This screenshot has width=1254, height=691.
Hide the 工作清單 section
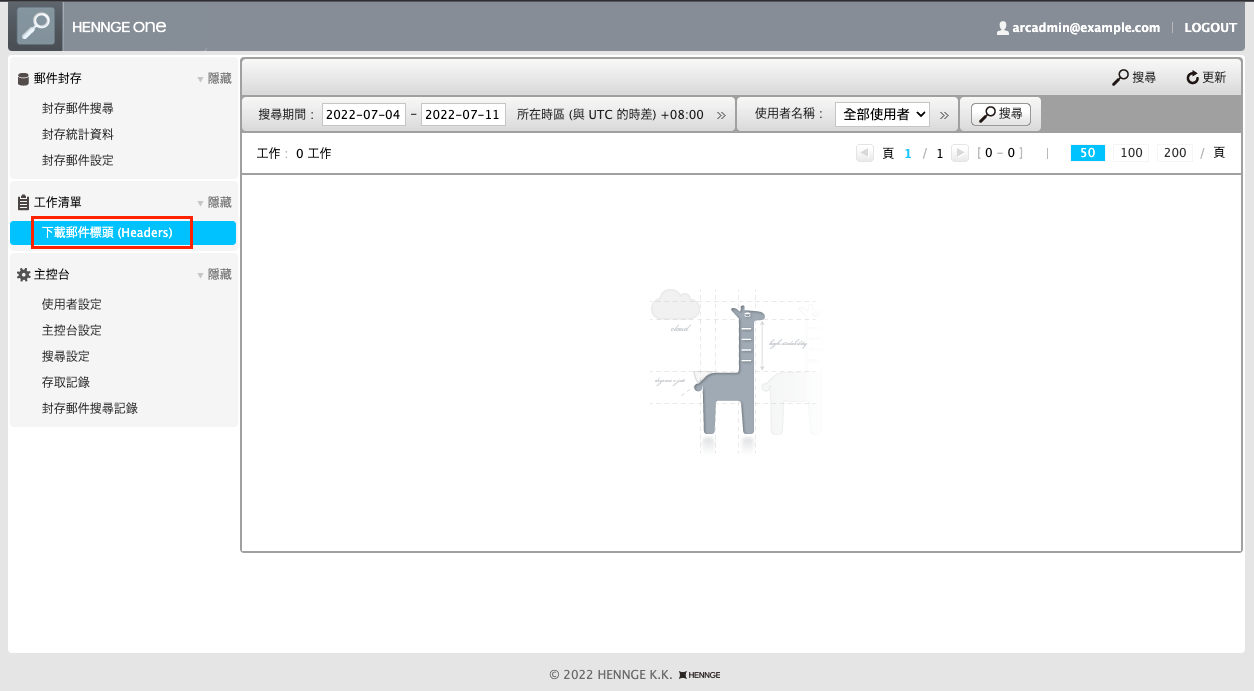[214, 202]
